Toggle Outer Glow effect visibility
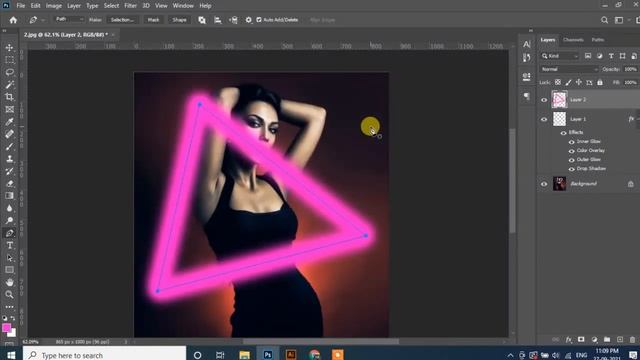The image size is (640, 360). coord(571,160)
